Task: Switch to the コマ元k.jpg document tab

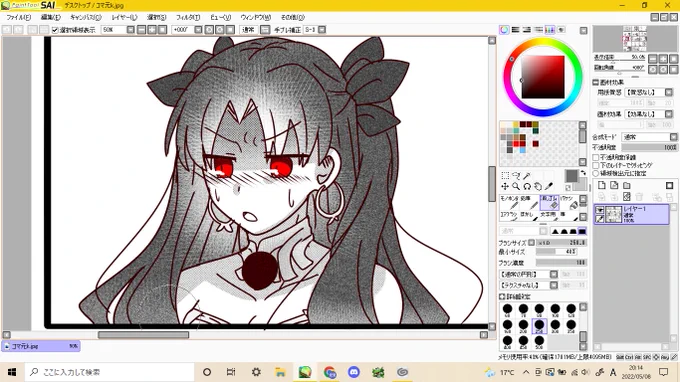Action: click(x=41, y=346)
